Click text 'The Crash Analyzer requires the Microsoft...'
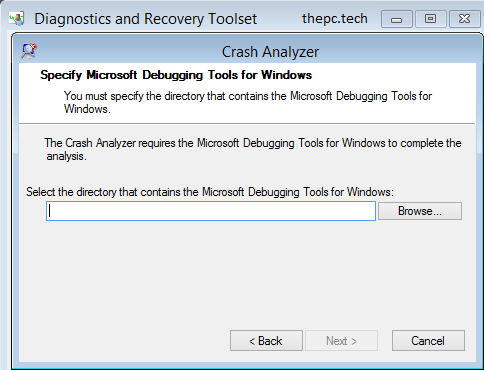This screenshot has width=484, height=370. pyautogui.click(x=253, y=149)
